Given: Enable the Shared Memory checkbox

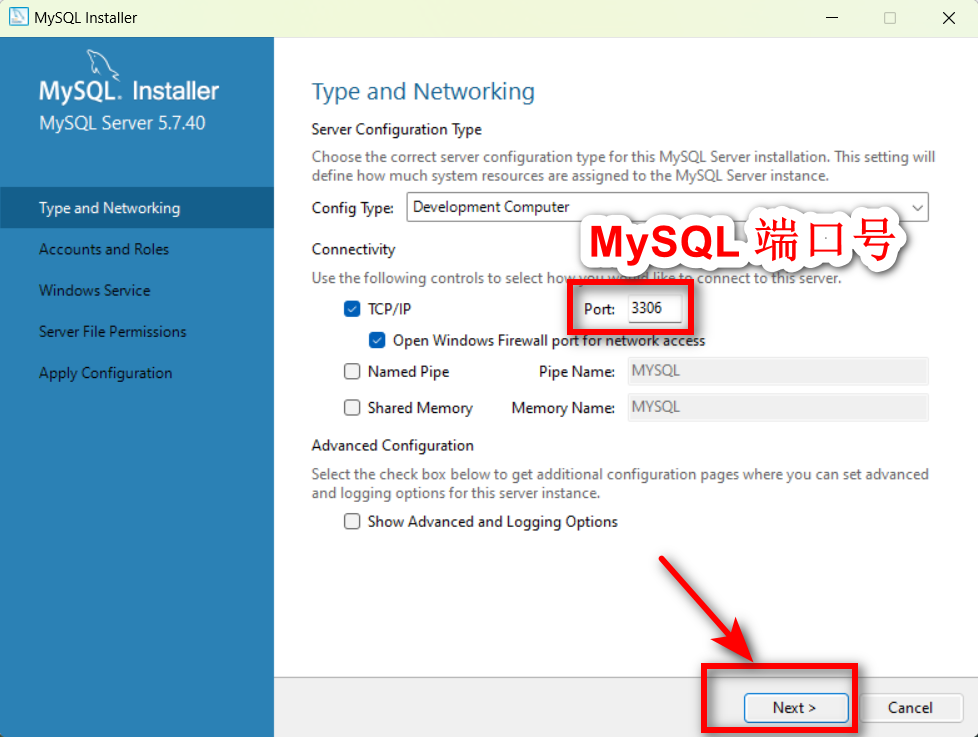Looking at the screenshot, I should (352, 408).
